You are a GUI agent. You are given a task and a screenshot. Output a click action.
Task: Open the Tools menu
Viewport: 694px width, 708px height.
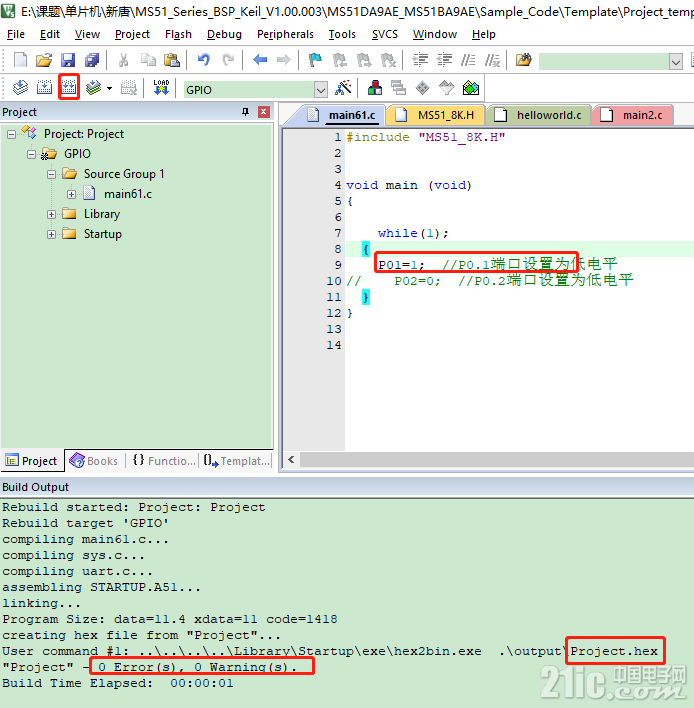(x=342, y=34)
